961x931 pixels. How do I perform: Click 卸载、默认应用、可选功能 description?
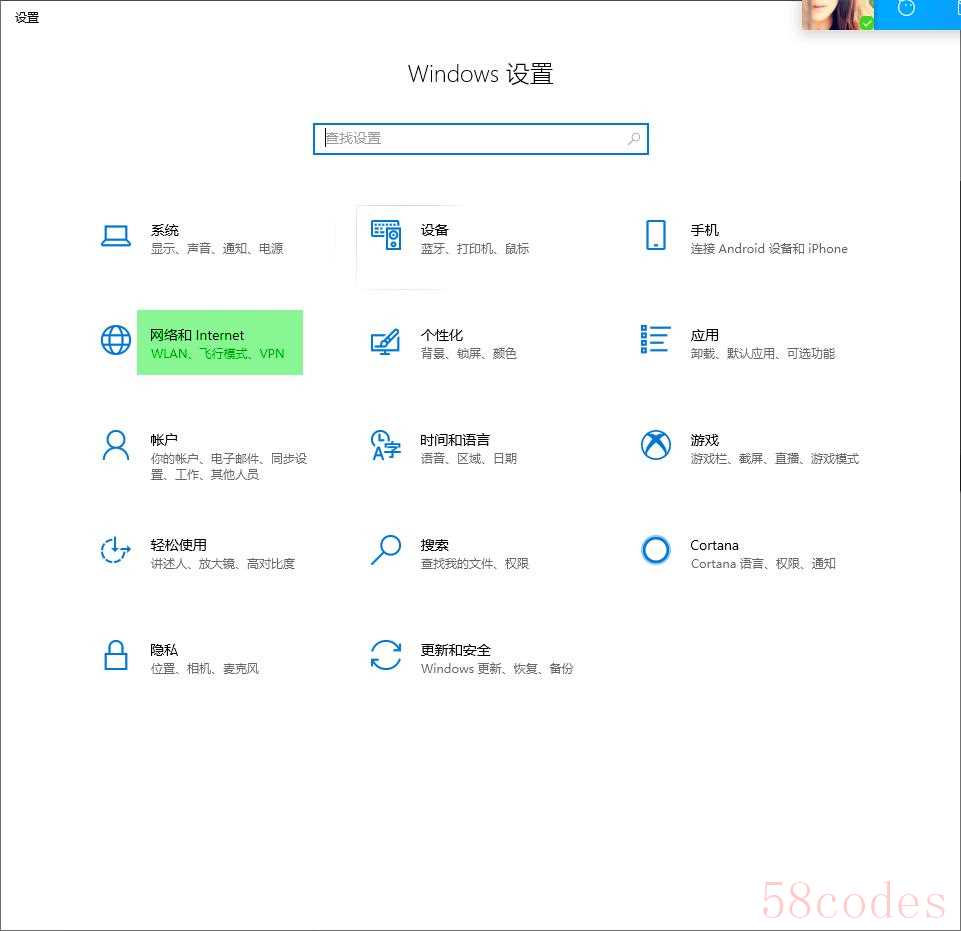[x=763, y=354]
